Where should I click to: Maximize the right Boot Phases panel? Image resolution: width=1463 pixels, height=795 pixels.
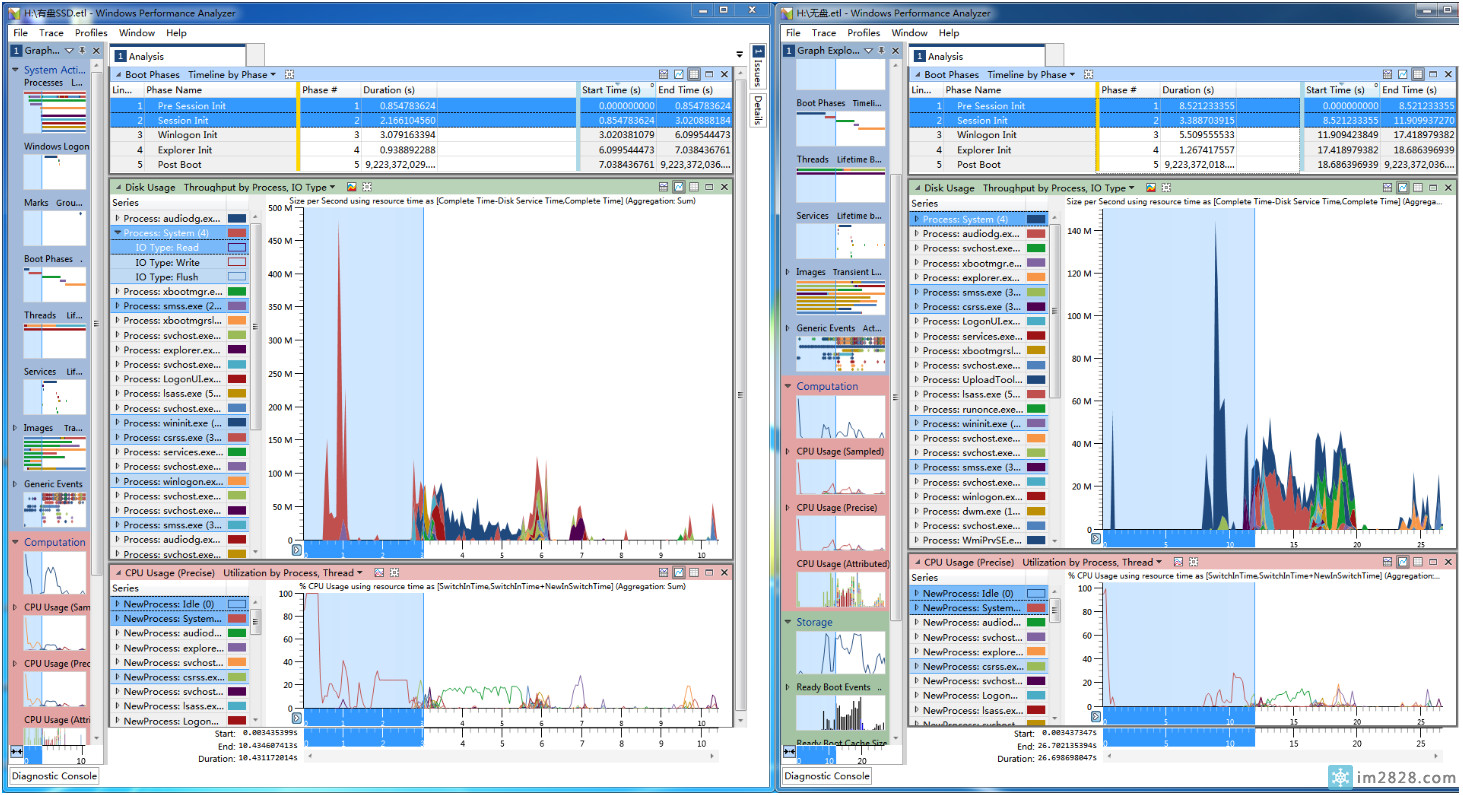(x=1433, y=75)
